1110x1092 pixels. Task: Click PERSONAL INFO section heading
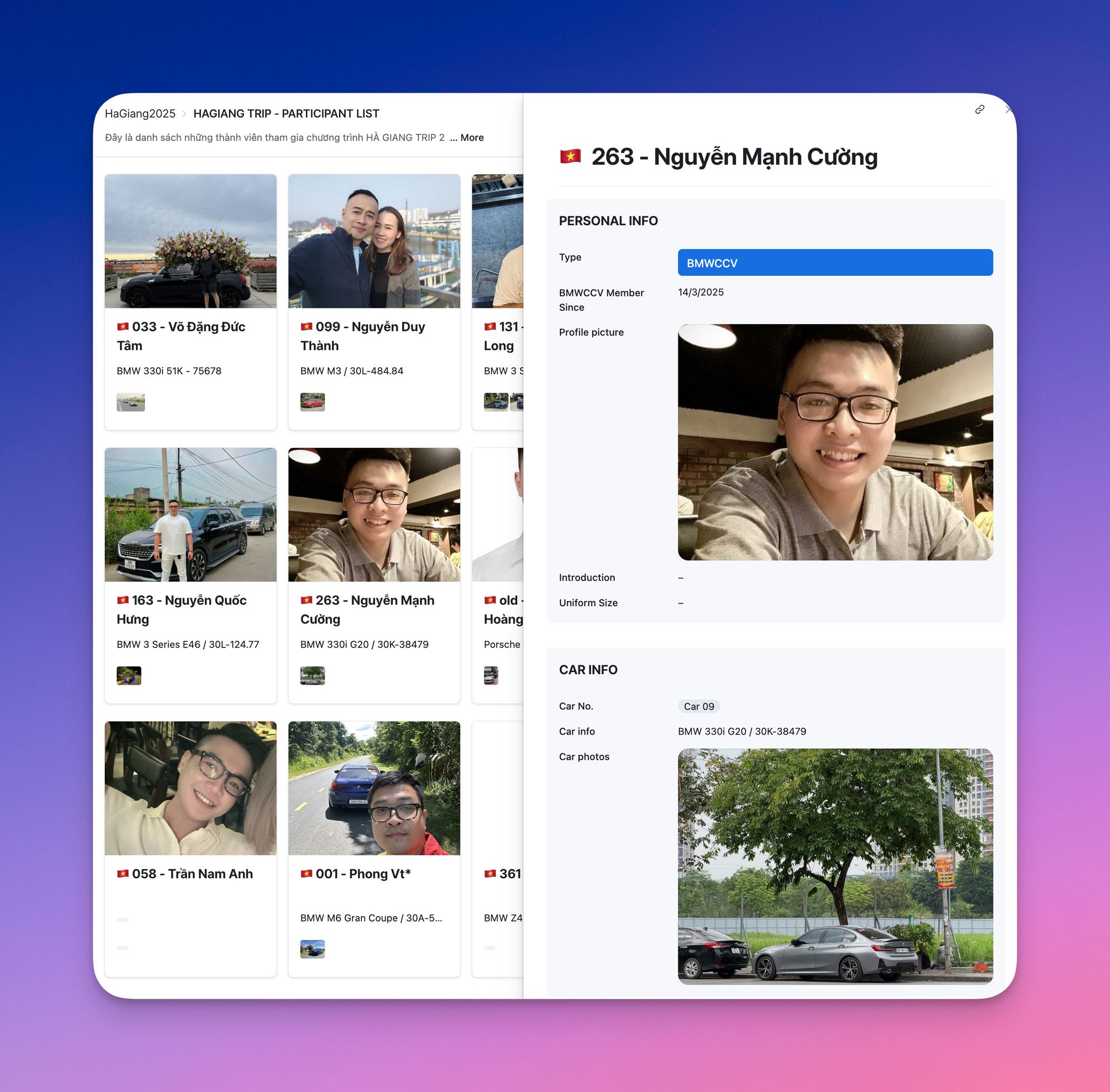point(608,221)
